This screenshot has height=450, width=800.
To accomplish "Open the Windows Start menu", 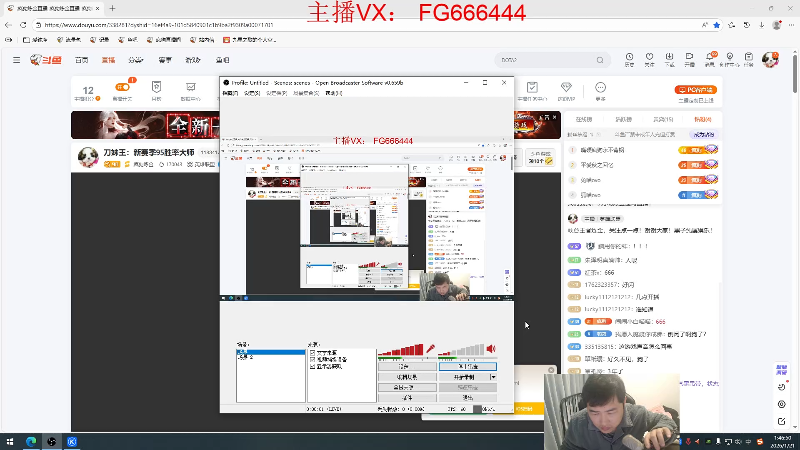I will coord(10,441).
